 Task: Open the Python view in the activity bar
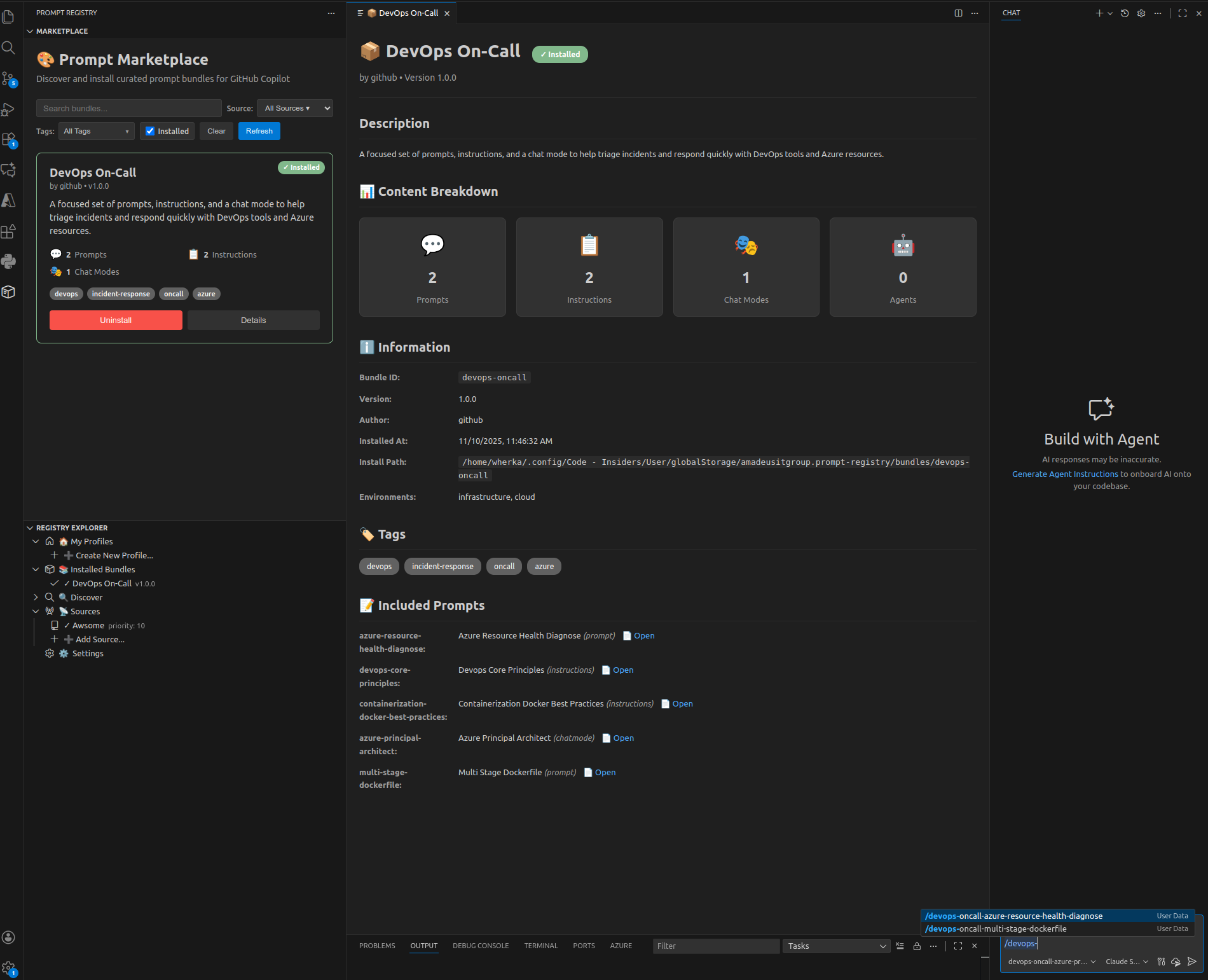8,261
